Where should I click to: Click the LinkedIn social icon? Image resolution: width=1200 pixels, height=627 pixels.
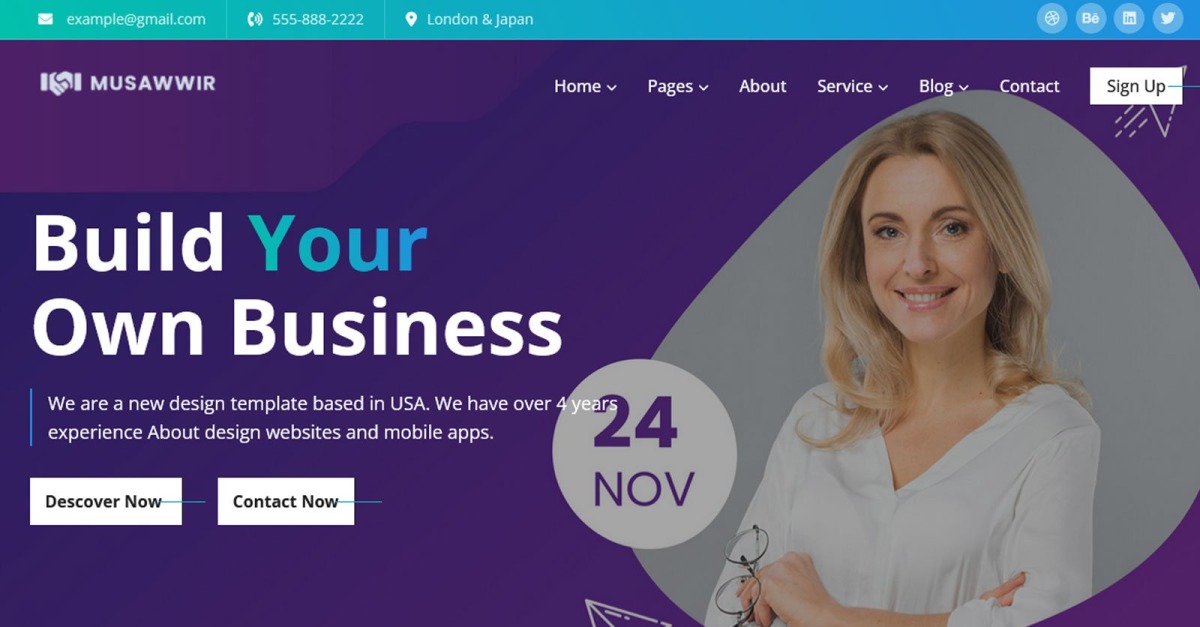(x=1129, y=18)
